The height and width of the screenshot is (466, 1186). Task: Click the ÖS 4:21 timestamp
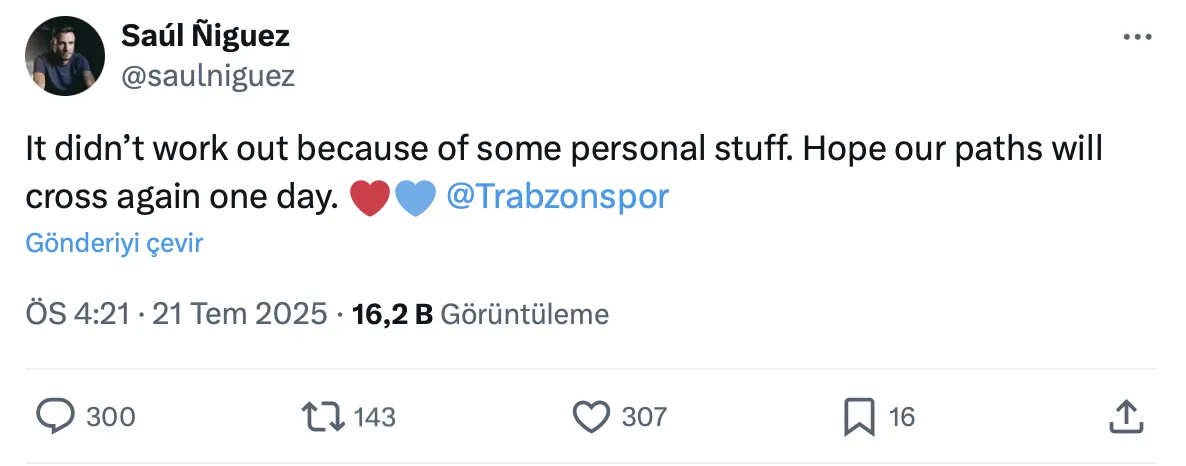pyautogui.click(x=76, y=314)
